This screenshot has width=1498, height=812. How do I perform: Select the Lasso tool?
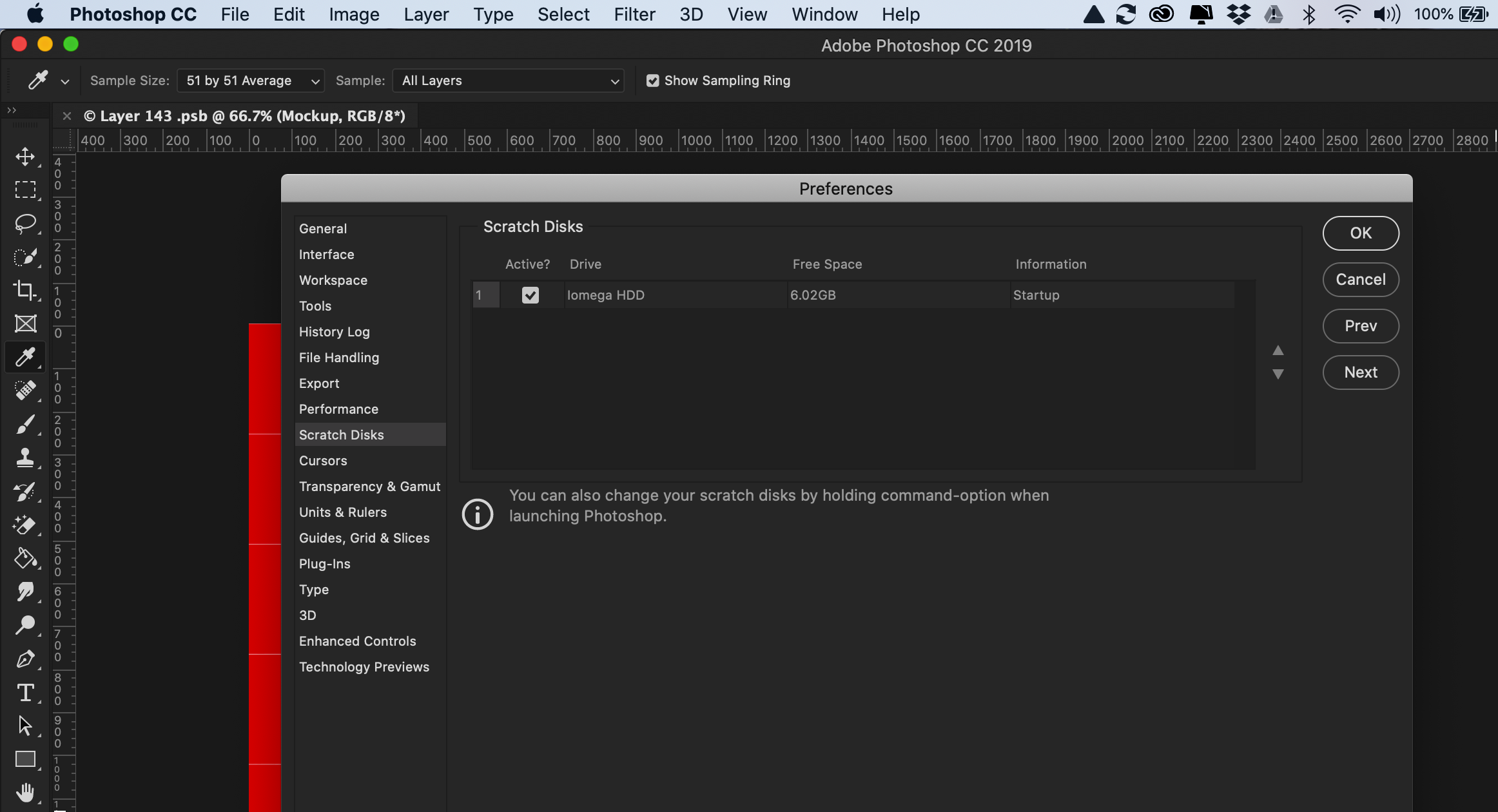pos(25,223)
